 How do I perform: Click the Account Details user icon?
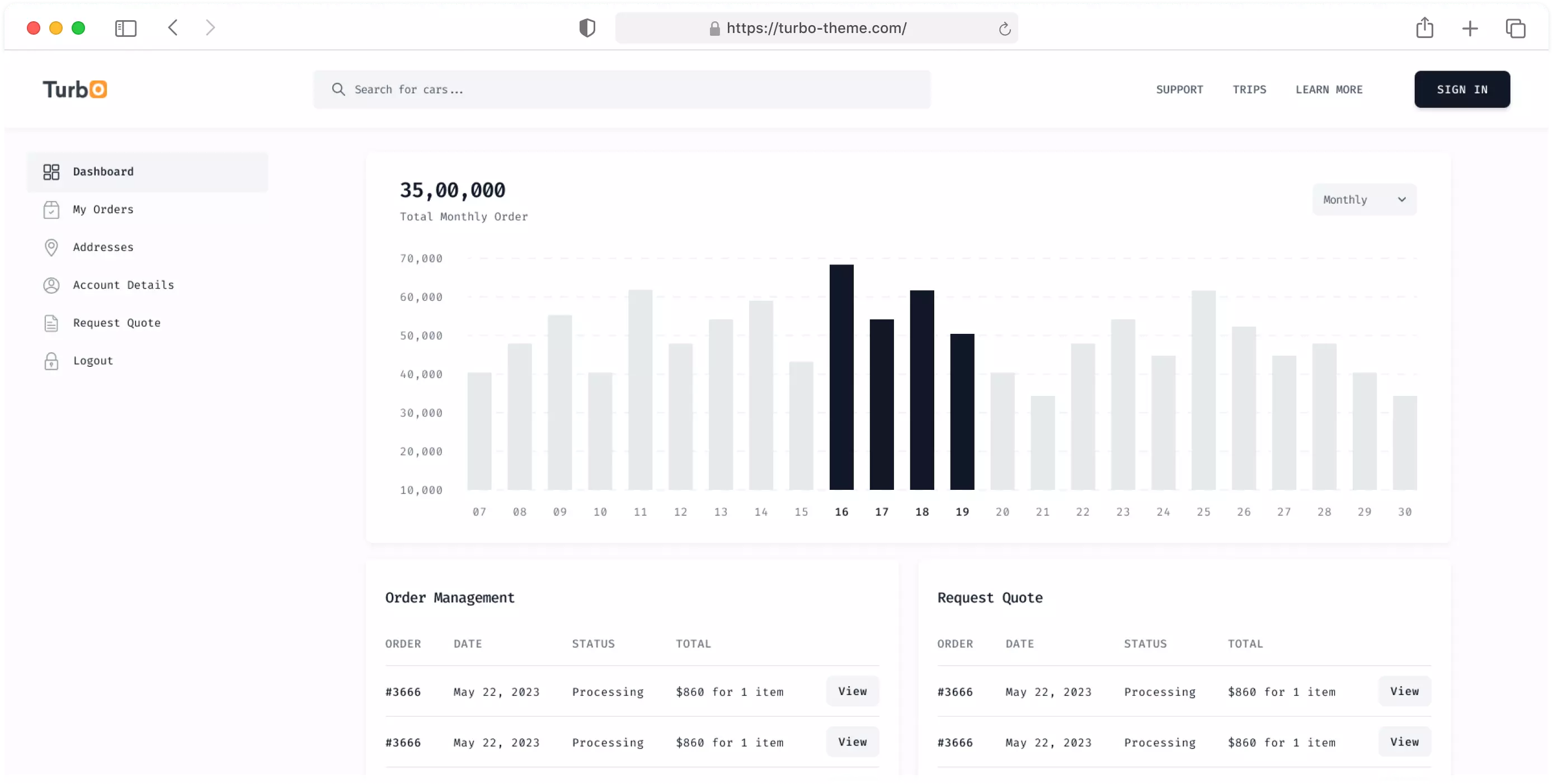point(51,285)
